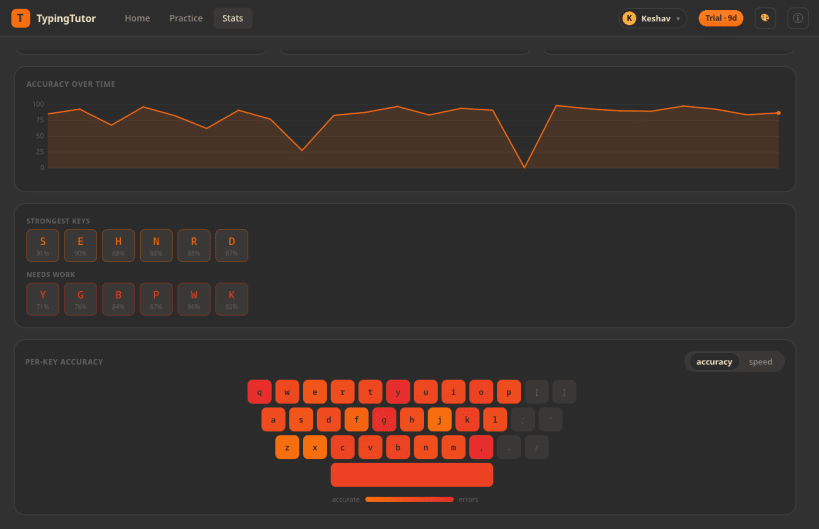
Task: Click the u key on heatmap keyboard
Action: [426, 392]
